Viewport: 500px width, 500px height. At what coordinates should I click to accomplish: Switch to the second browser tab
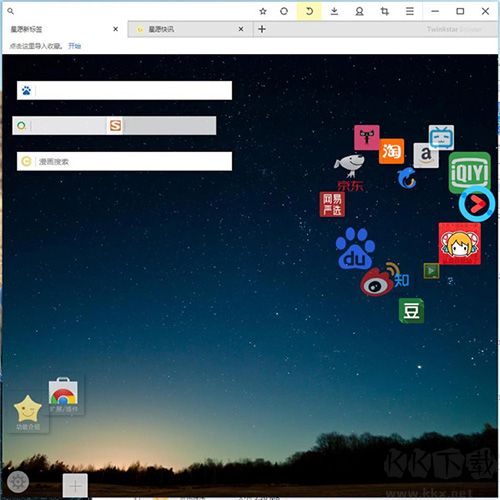pos(190,29)
